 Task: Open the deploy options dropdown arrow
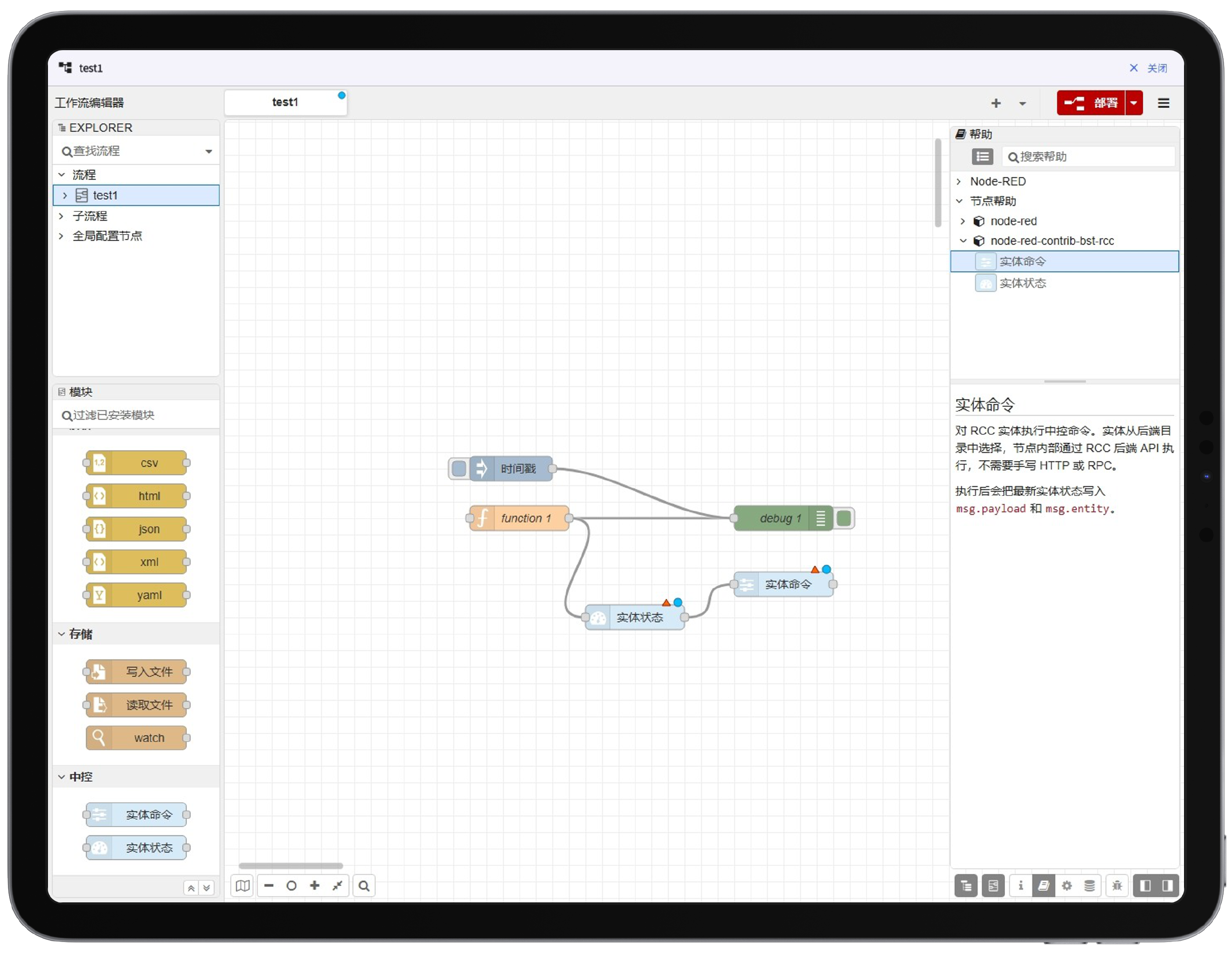coord(1134,103)
